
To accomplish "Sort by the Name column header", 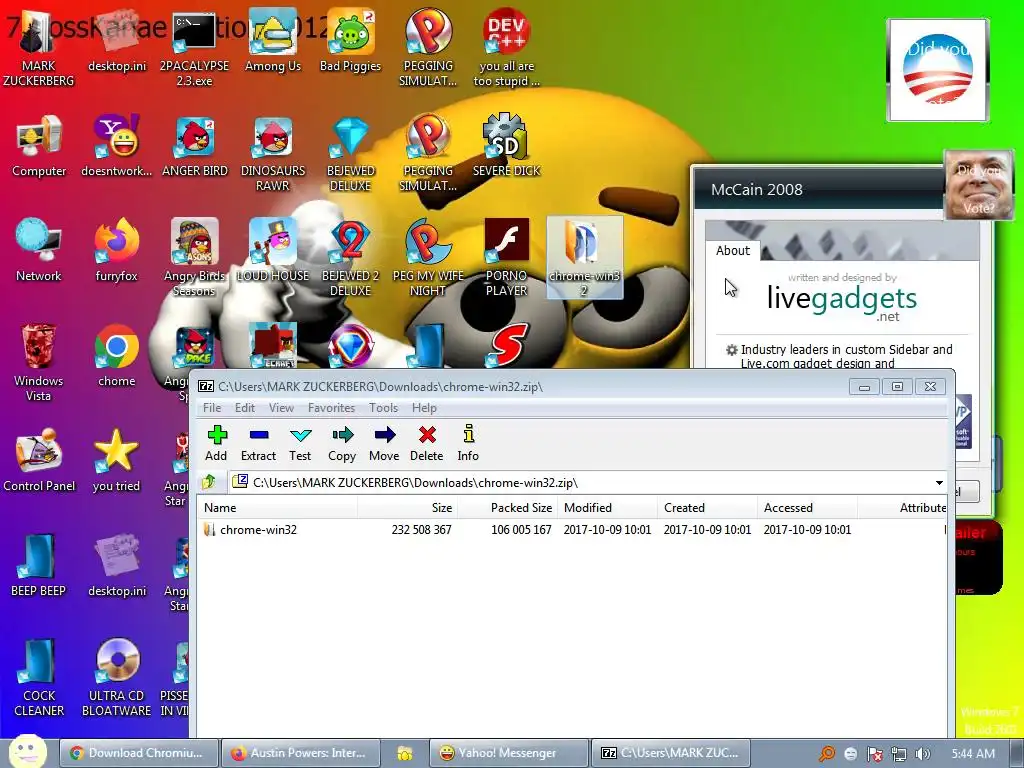I will point(278,507).
